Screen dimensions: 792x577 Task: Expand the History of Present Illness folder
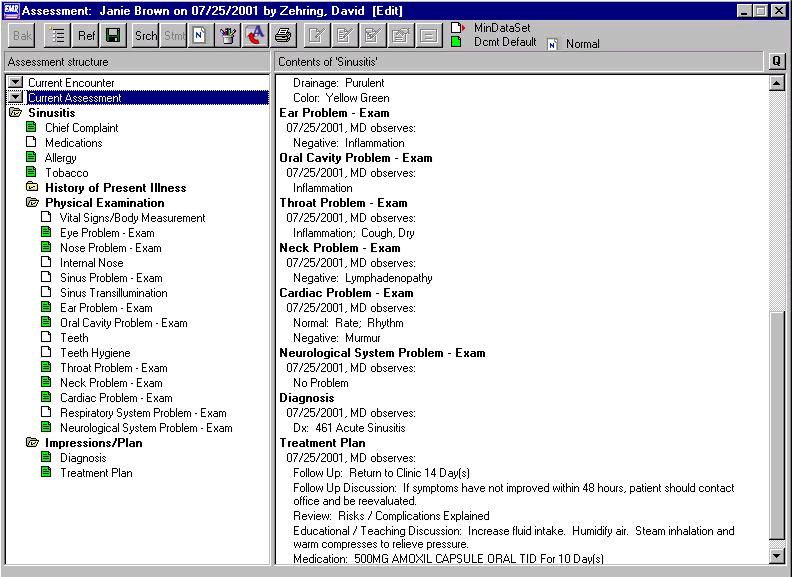coord(32,188)
